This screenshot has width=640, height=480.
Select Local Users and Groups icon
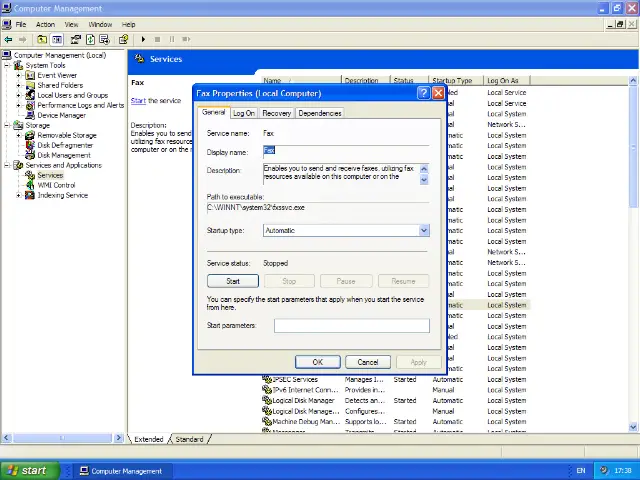tap(30, 95)
